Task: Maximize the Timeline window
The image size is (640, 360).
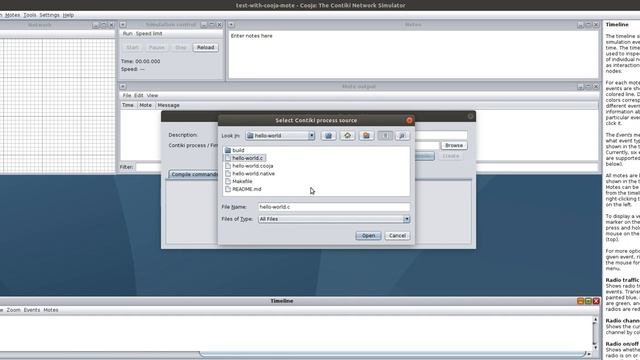Action: (588, 301)
